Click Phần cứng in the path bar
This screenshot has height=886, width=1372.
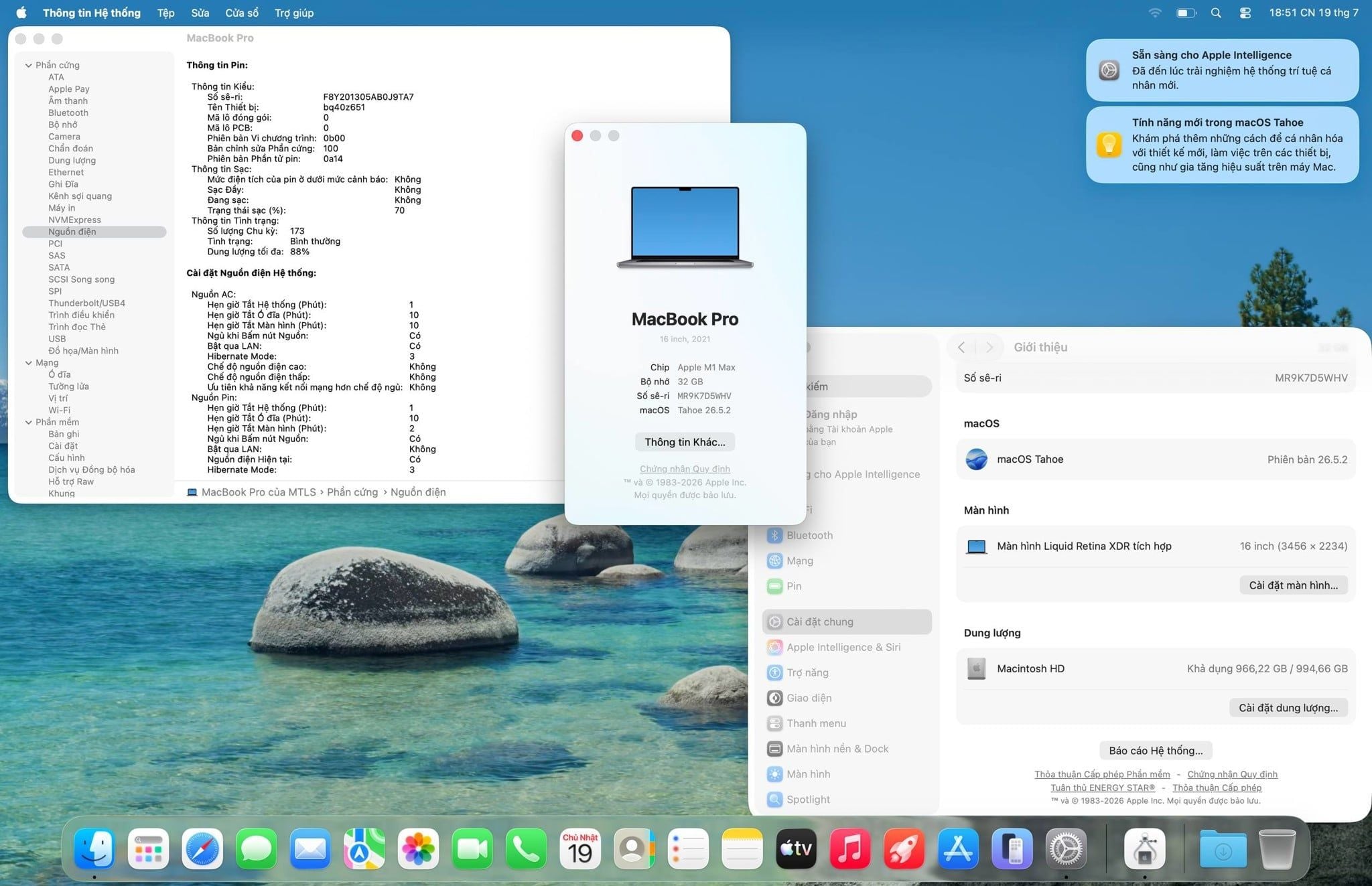352,492
